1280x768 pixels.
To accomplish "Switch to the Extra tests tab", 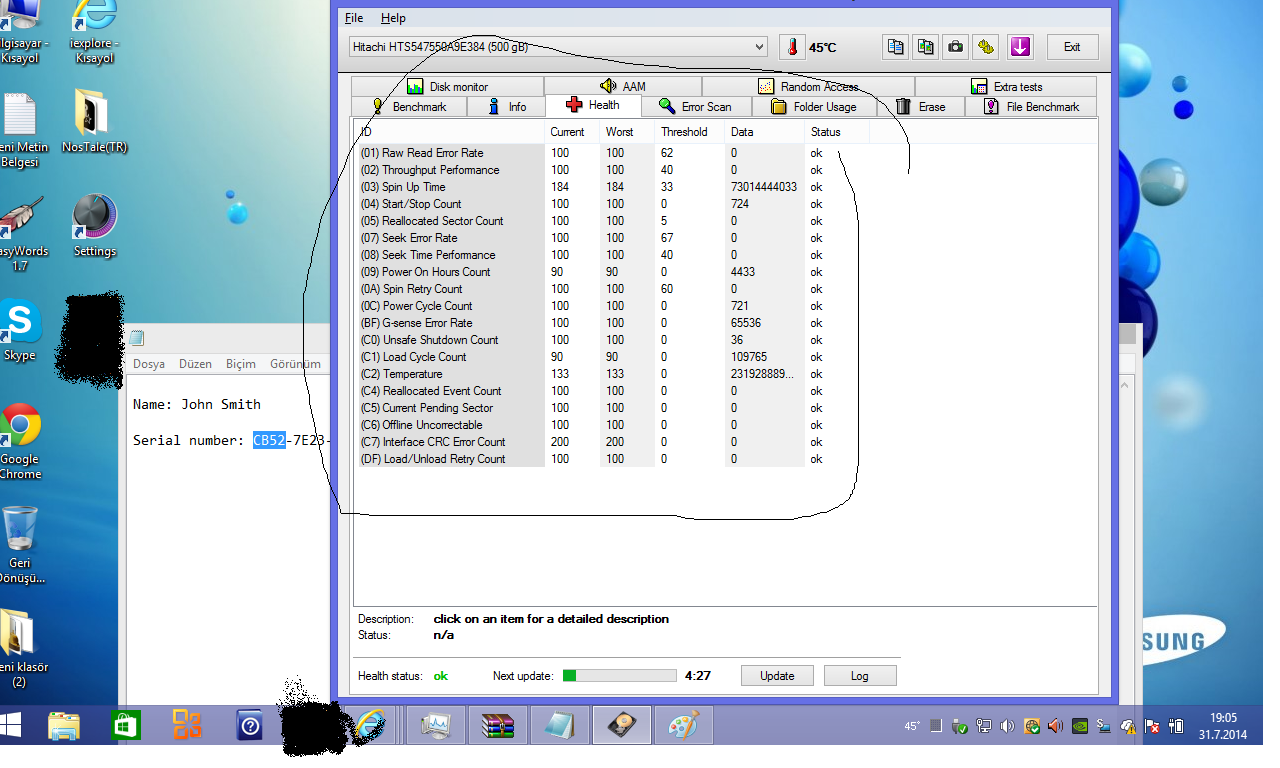I will click(1005, 87).
